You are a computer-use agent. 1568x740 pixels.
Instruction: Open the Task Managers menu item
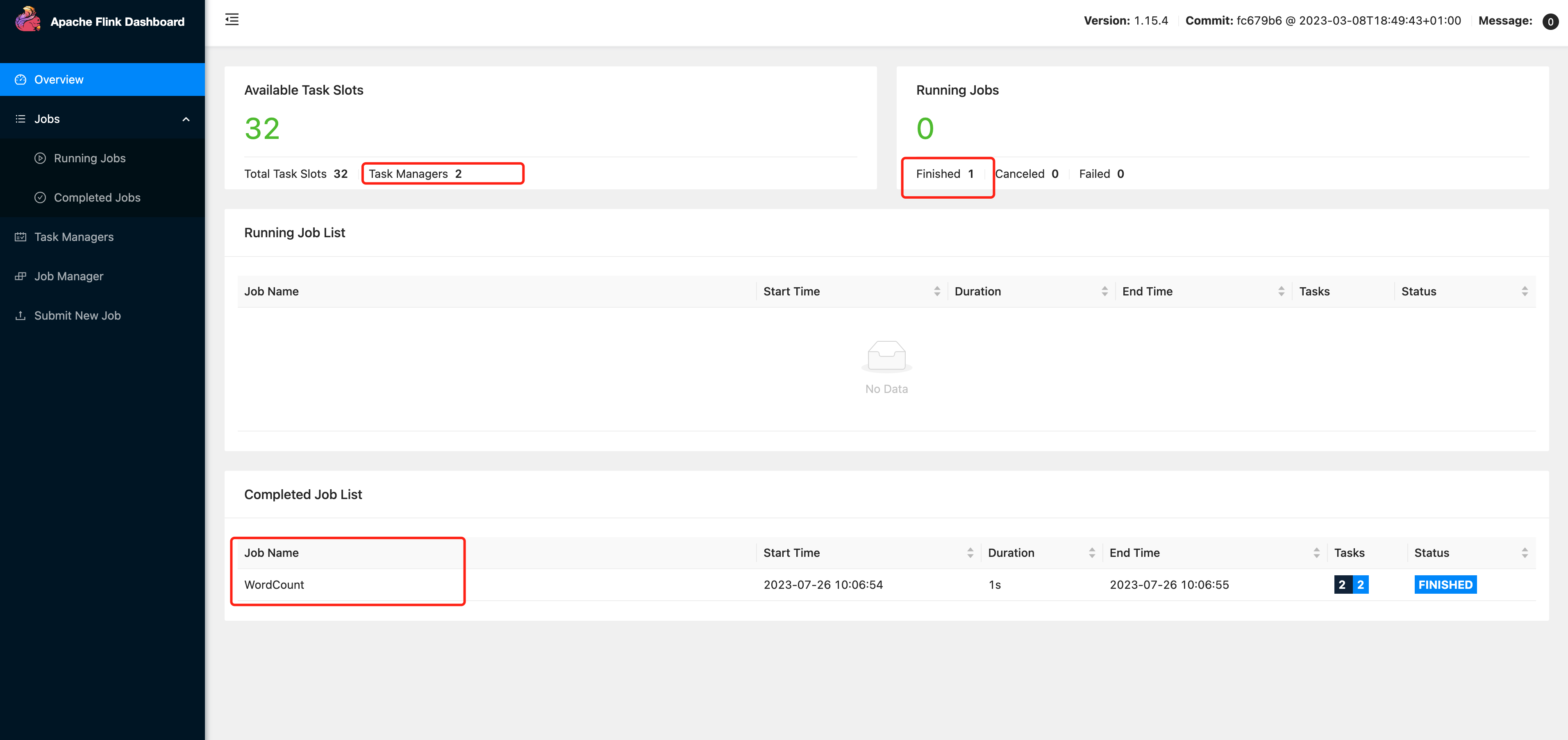point(74,237)
